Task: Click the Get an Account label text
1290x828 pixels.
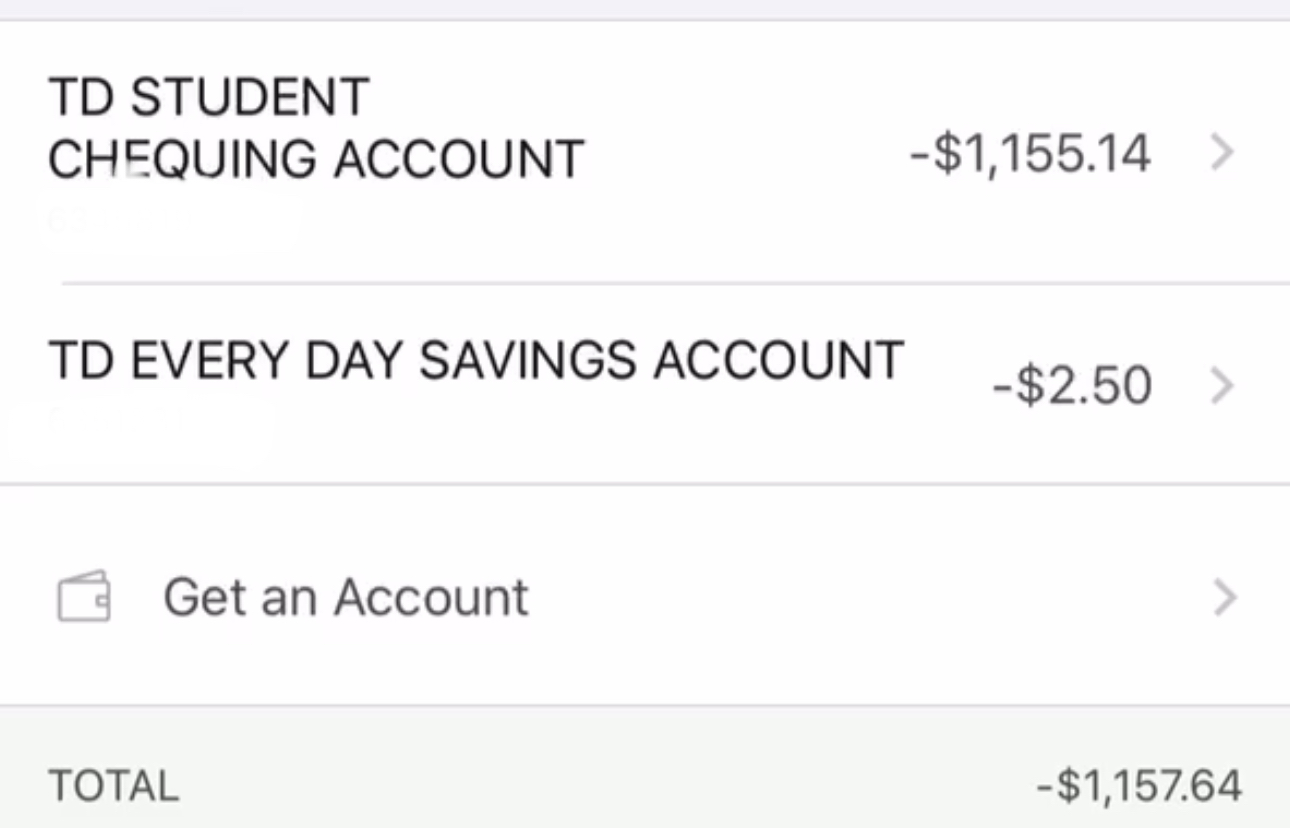Action: click(x=345, y=596)
